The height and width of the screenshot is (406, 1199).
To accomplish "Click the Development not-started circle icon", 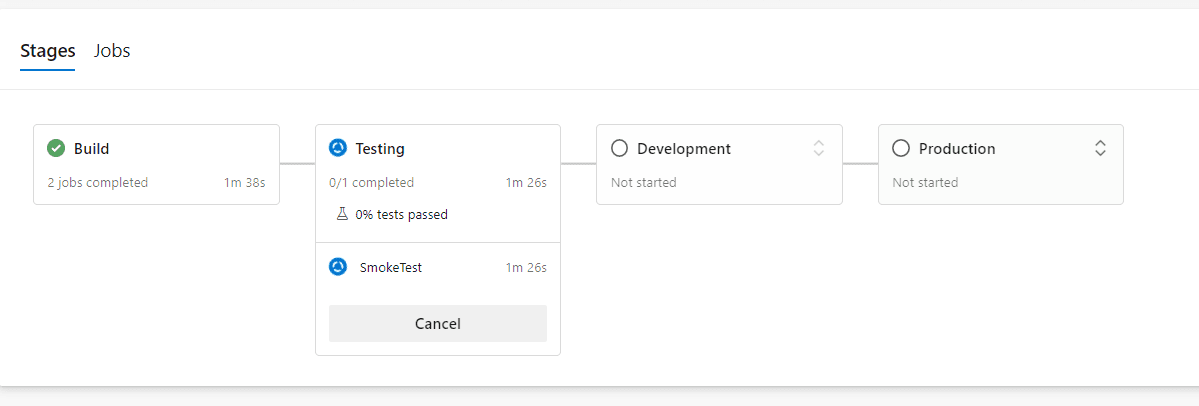I will click(619, 149).
